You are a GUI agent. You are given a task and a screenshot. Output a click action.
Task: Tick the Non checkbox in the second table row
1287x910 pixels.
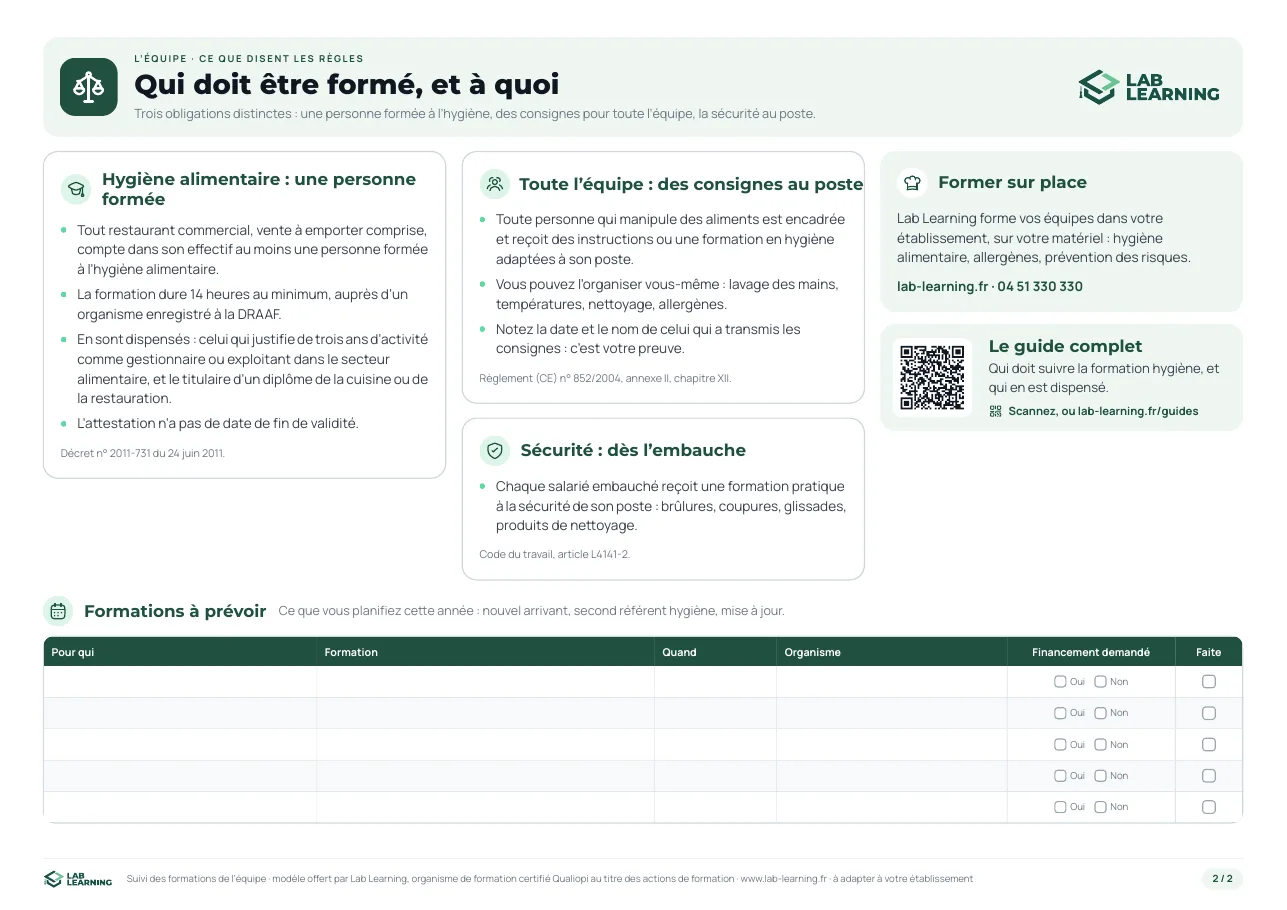(x=1100, y=713)
